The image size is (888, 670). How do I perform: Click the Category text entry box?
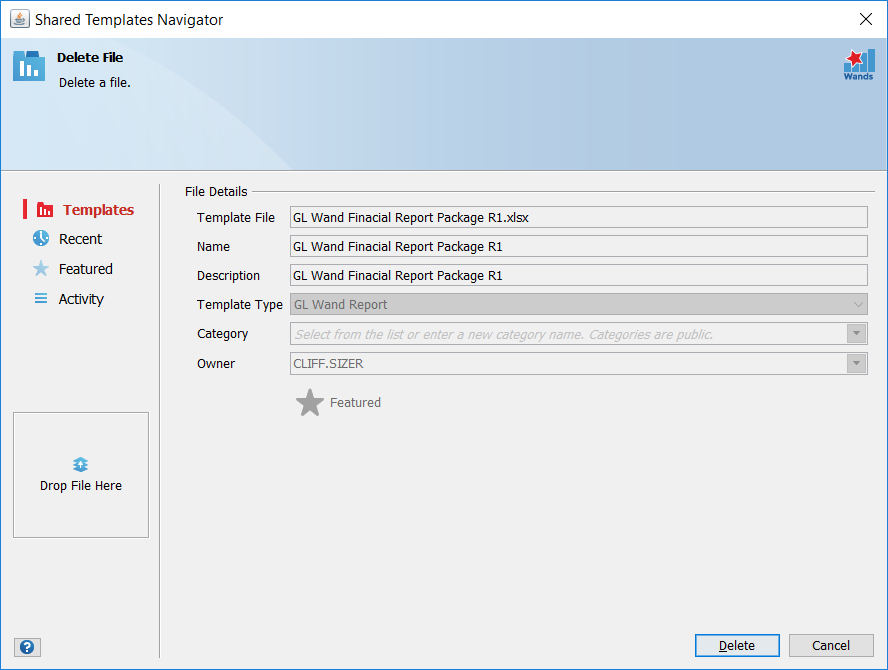pos(568,334)
